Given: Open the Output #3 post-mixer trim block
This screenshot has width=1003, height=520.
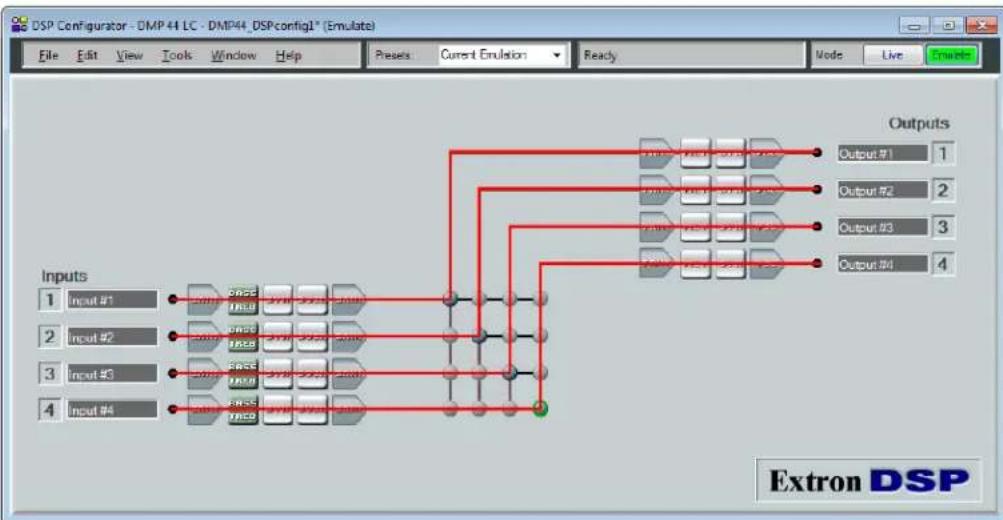Looking at the screenshot, I should coord(656,227).
